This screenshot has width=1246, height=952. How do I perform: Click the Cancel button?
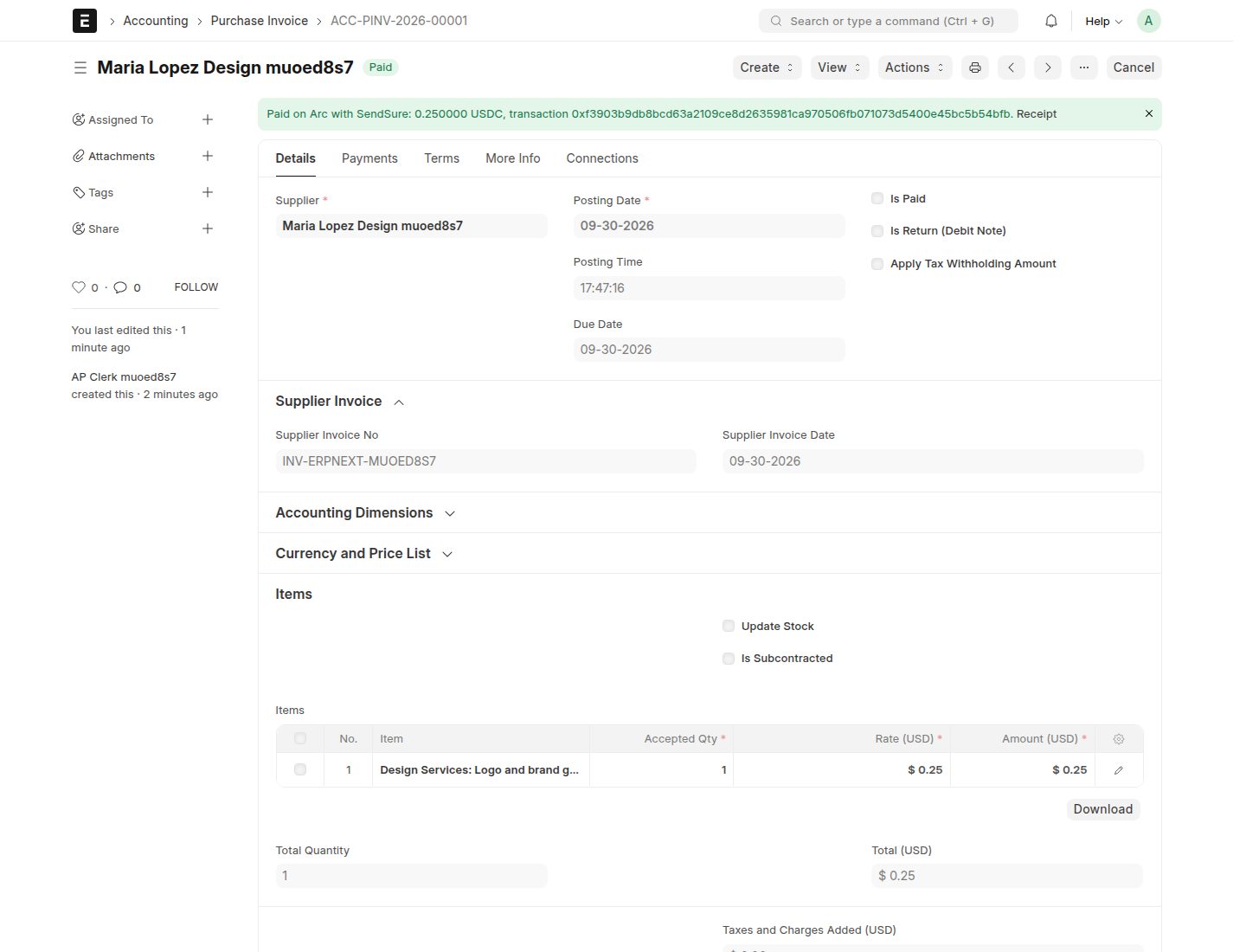coord(1134,68)
